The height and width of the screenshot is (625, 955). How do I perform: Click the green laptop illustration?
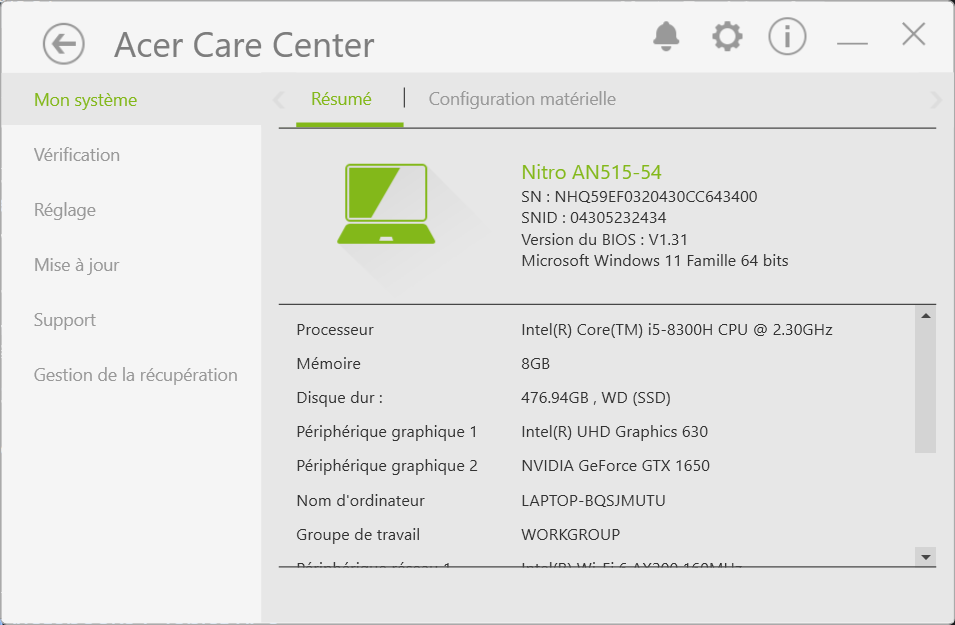(x=386, y=204)
